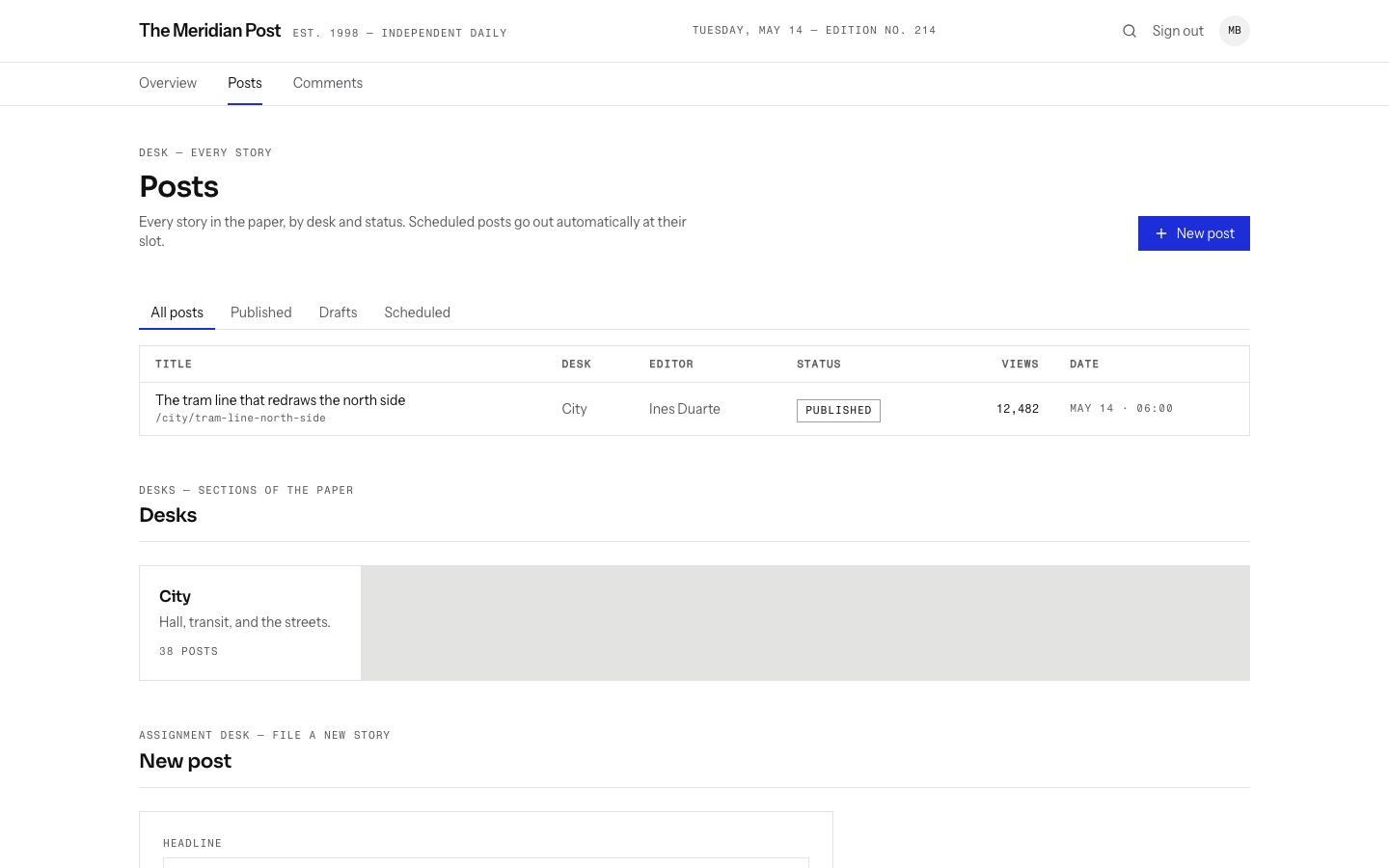
Task: Sort by the VIEWS column header
Action: [x=1020, y=365]
